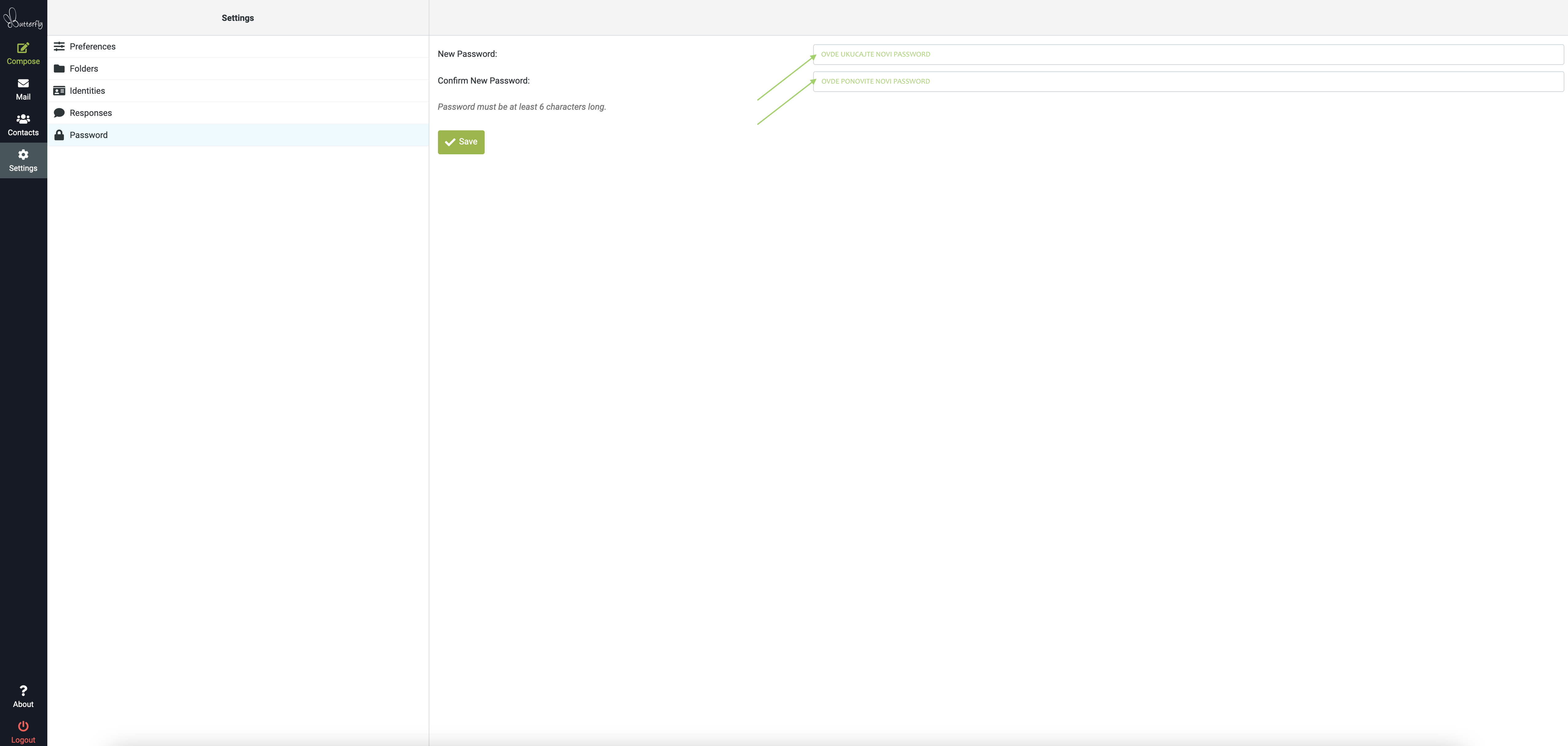Click the Identities card icon
The image size is (1568, 746).
(x=59, y=91)
